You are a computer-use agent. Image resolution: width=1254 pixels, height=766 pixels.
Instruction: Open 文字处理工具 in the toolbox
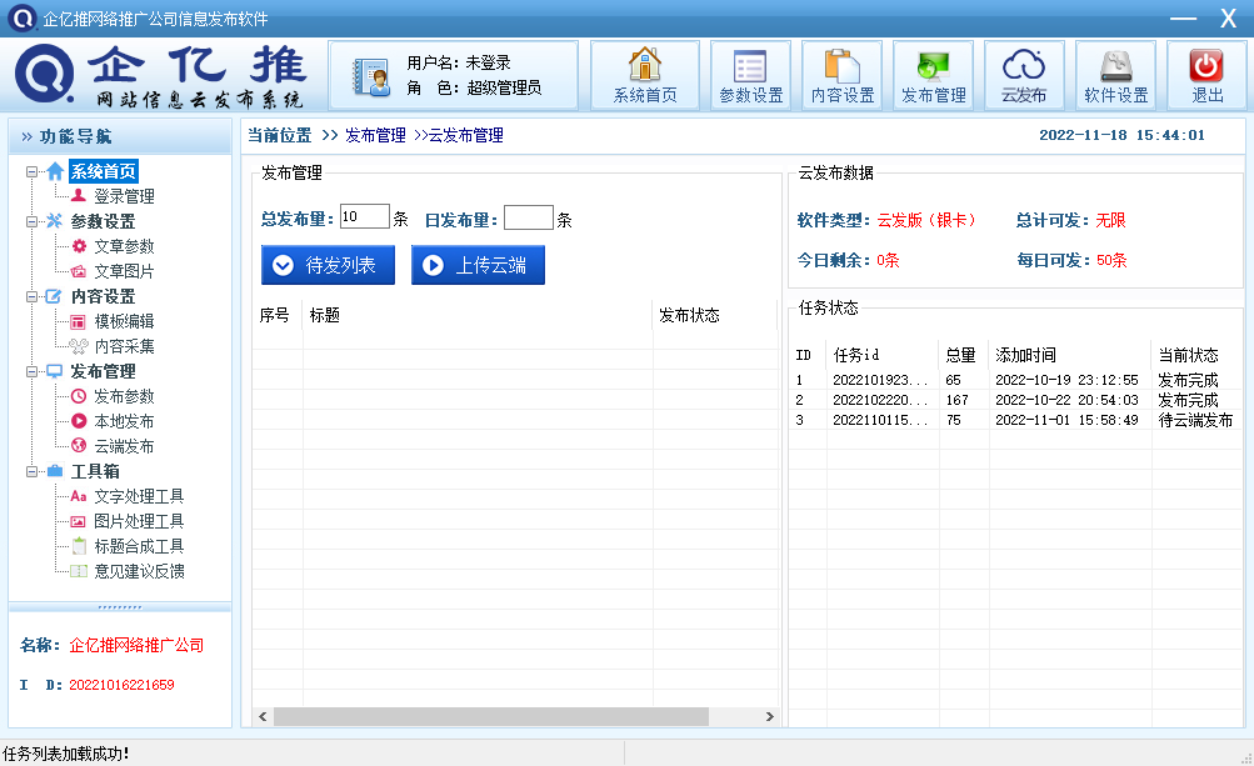[138, 497]
